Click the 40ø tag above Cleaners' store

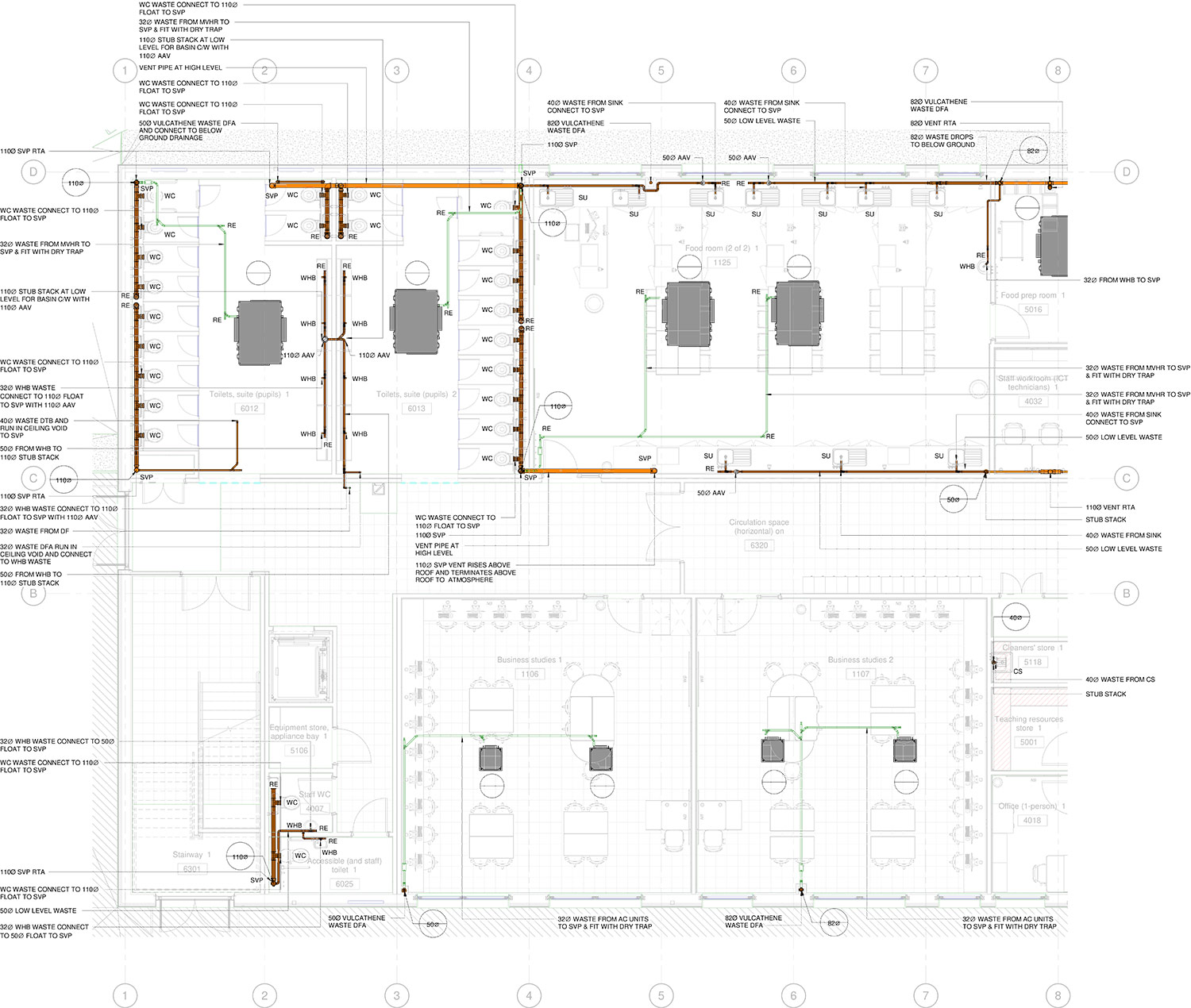tap(1016, 617)
